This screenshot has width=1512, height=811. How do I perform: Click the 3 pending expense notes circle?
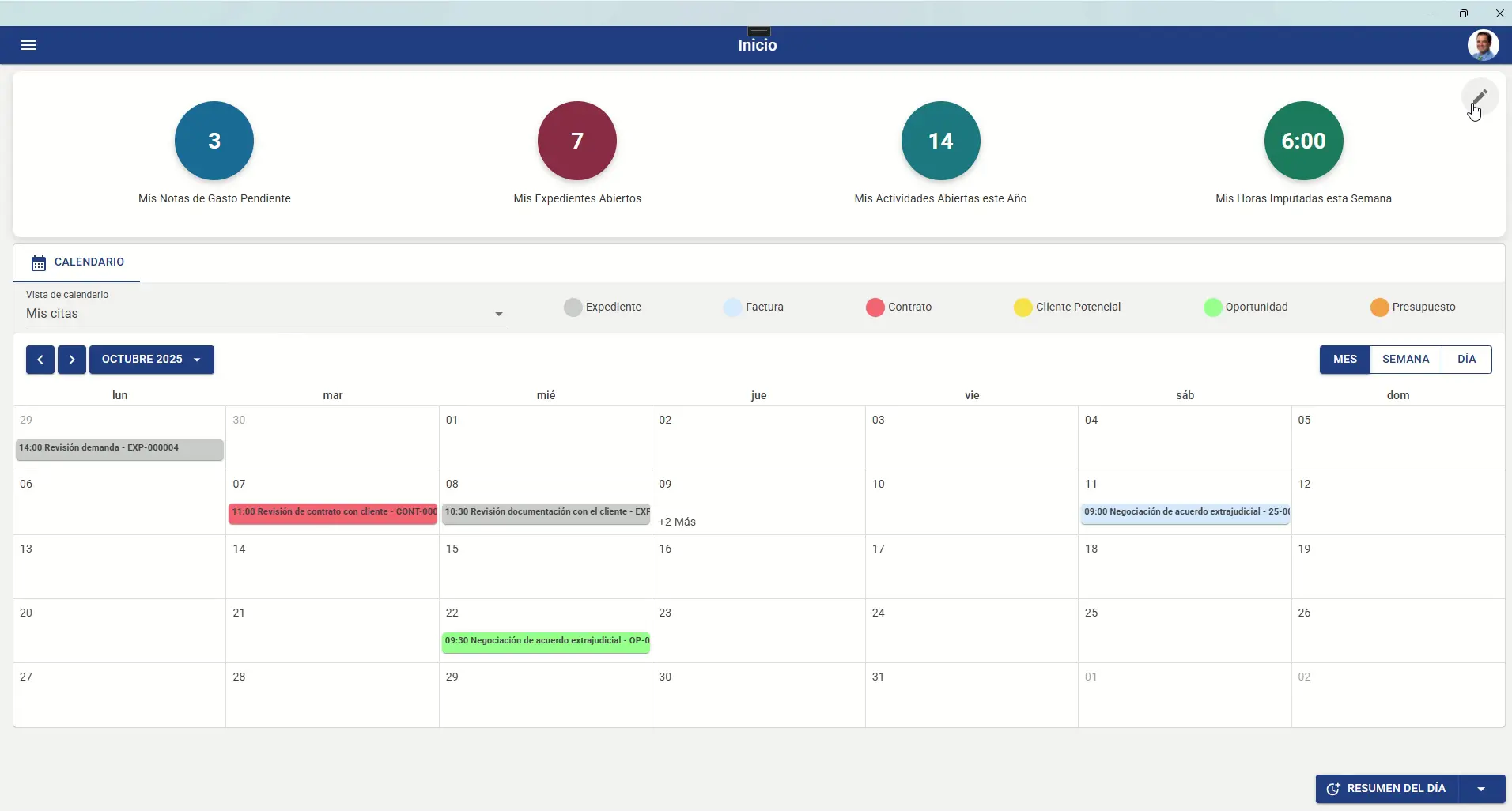tap(214, 141)
